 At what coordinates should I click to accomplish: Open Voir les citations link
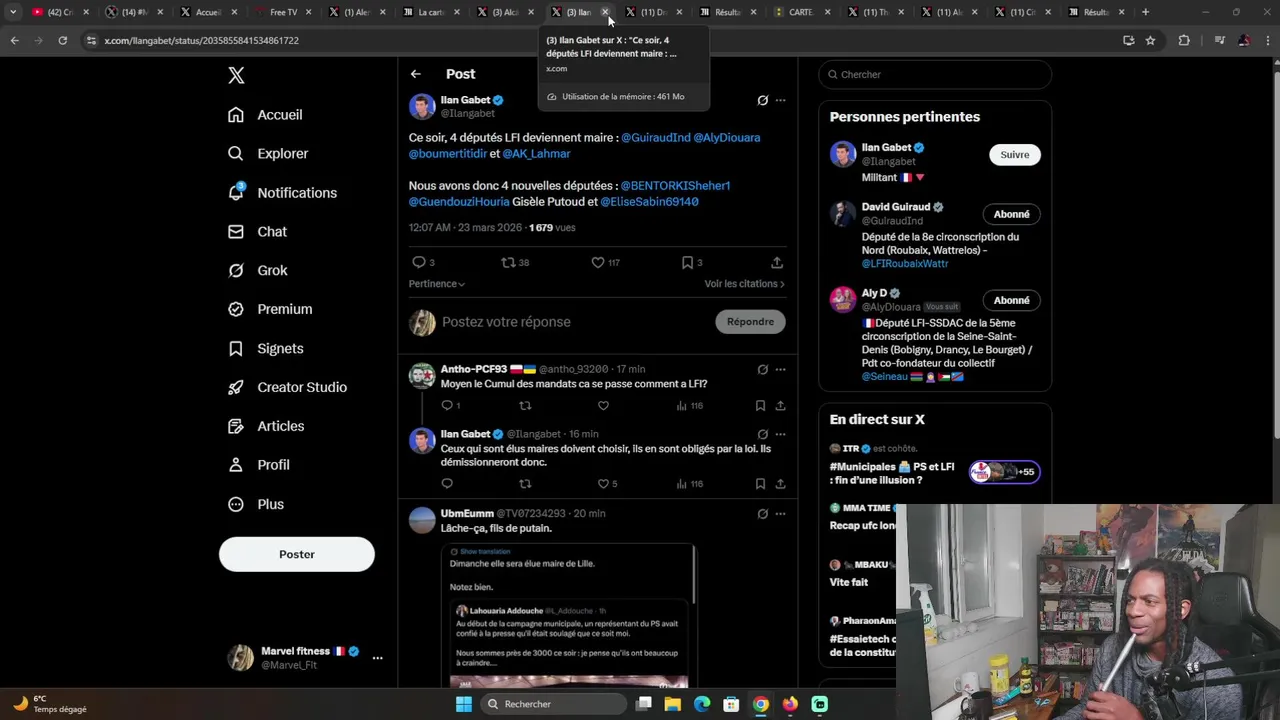coord(745,284)
